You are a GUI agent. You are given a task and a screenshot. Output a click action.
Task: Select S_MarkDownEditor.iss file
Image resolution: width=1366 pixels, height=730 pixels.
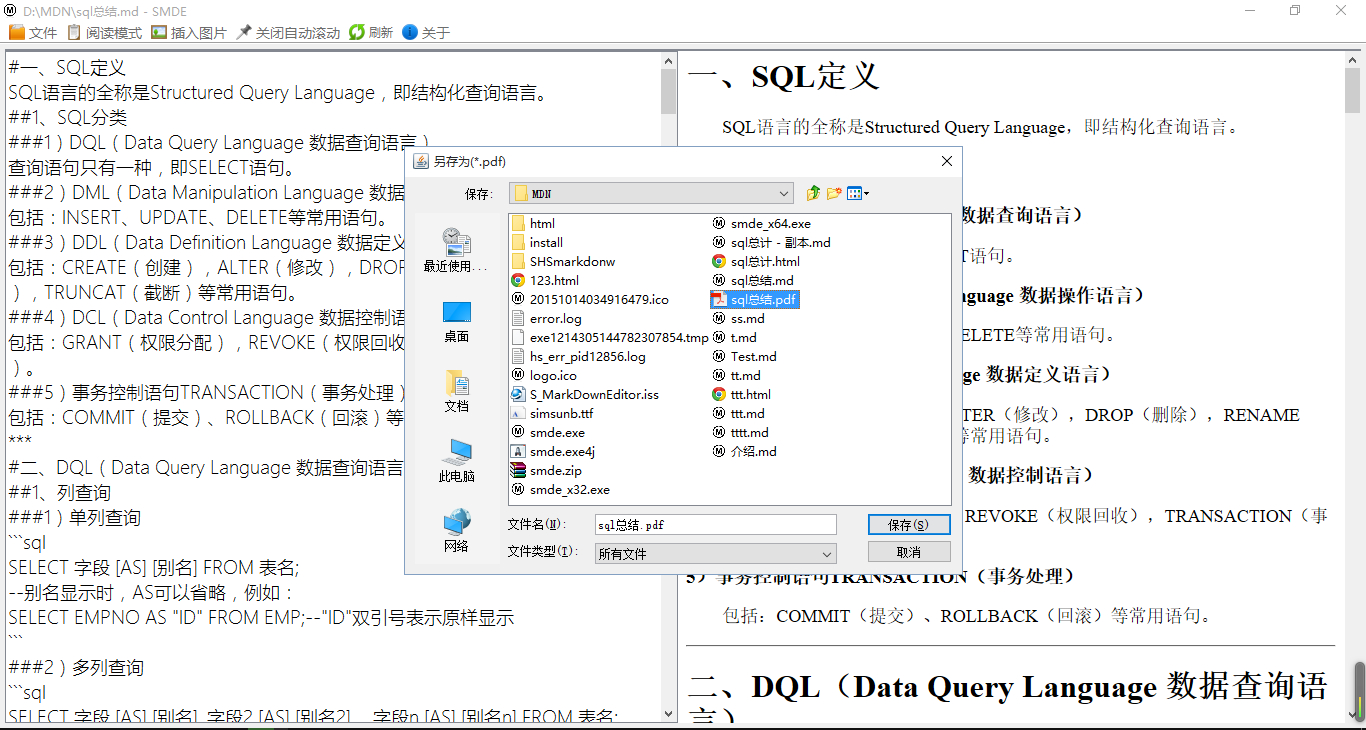[x=585, y=394]
